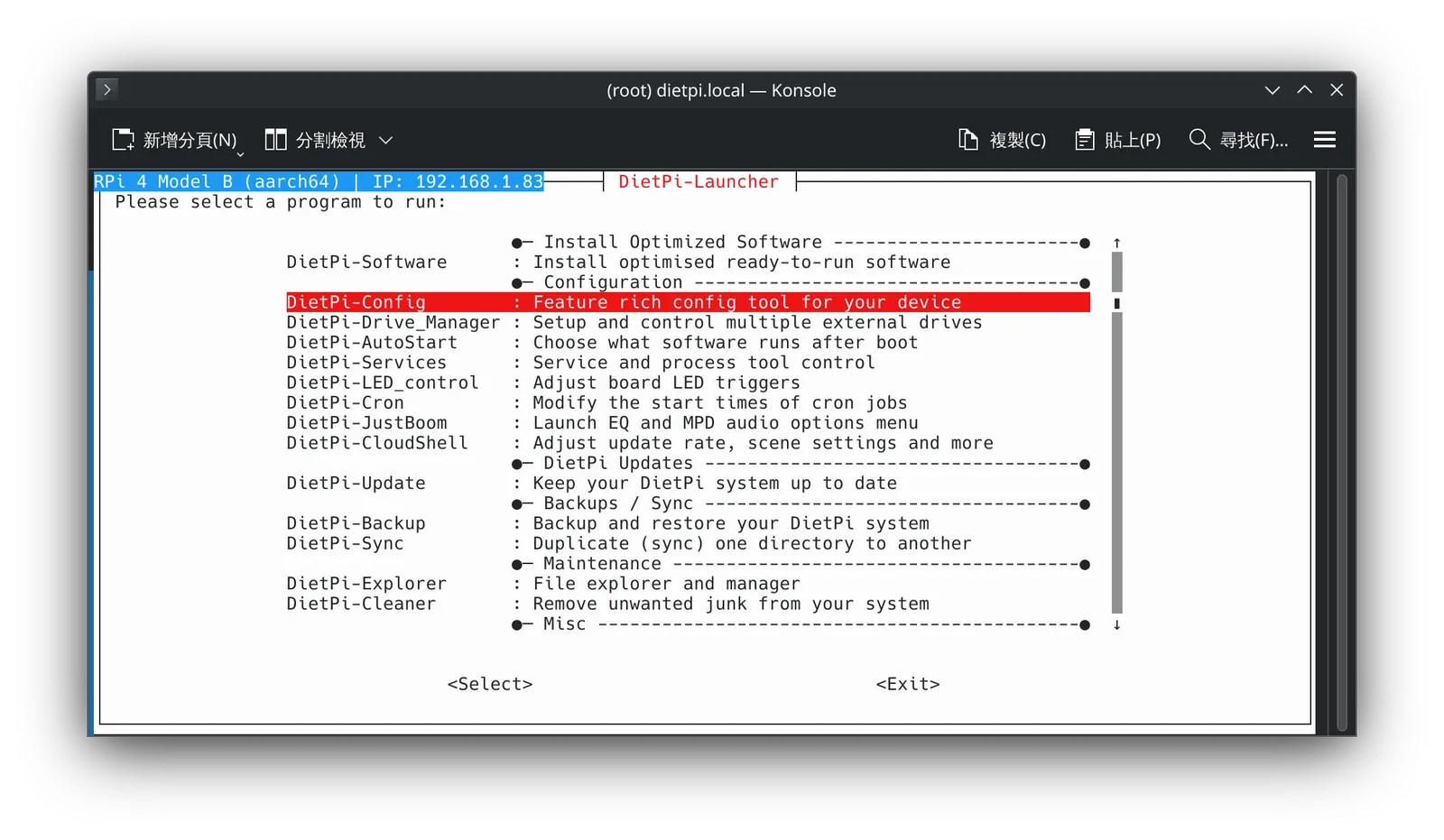Click the copy (複製) toolbar button
Viewport: 1444px width, 840px height.
pos(1002,140)
